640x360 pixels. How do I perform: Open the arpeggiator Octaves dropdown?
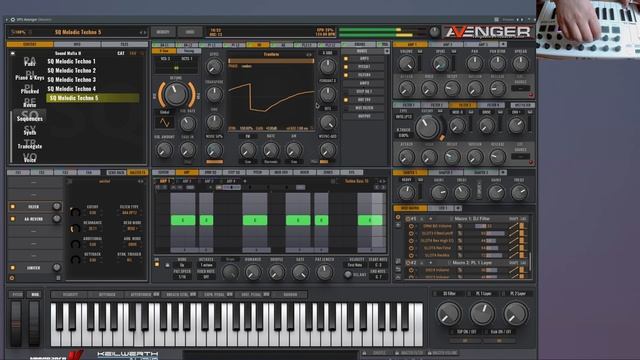(206, 265)
